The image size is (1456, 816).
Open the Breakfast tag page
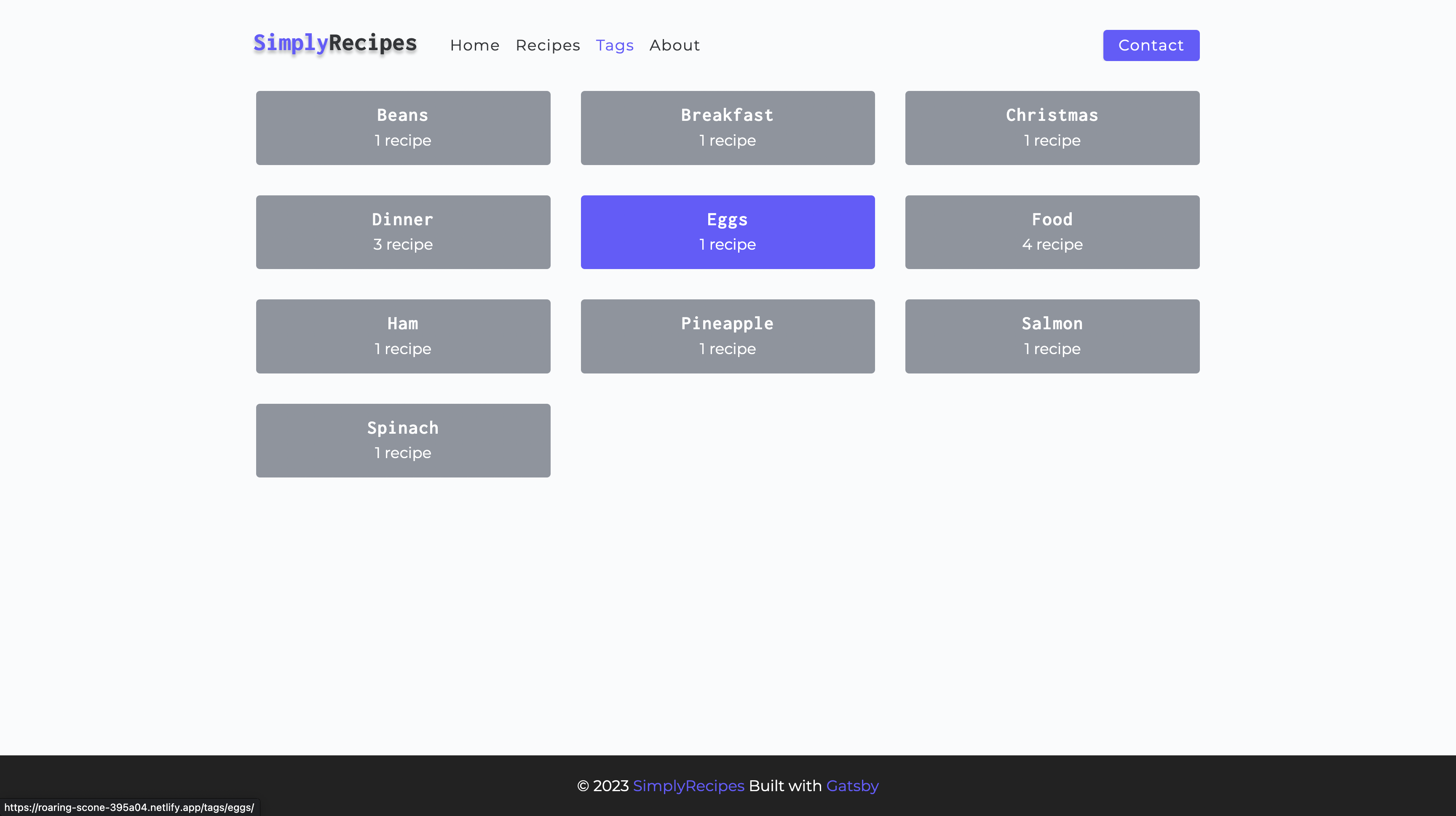click(x=728, y=128)
